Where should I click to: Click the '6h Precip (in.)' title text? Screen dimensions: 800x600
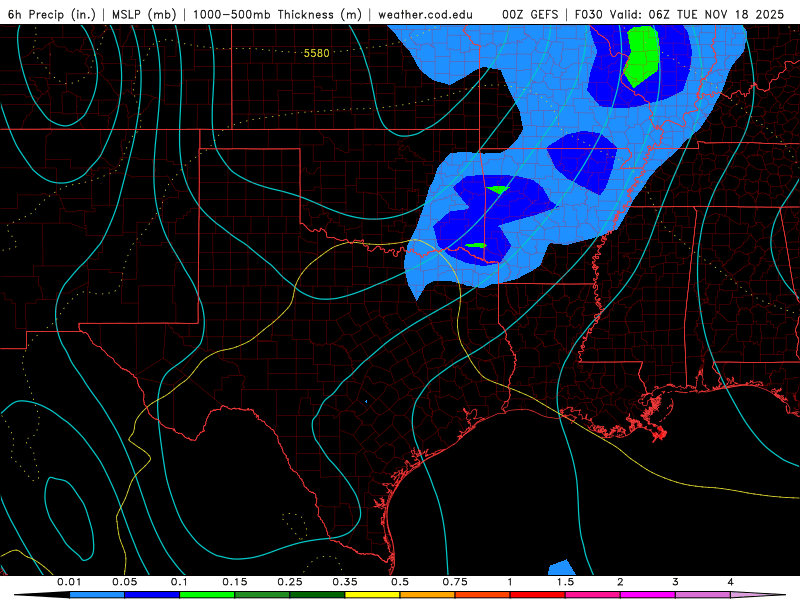tap(52, 14)
